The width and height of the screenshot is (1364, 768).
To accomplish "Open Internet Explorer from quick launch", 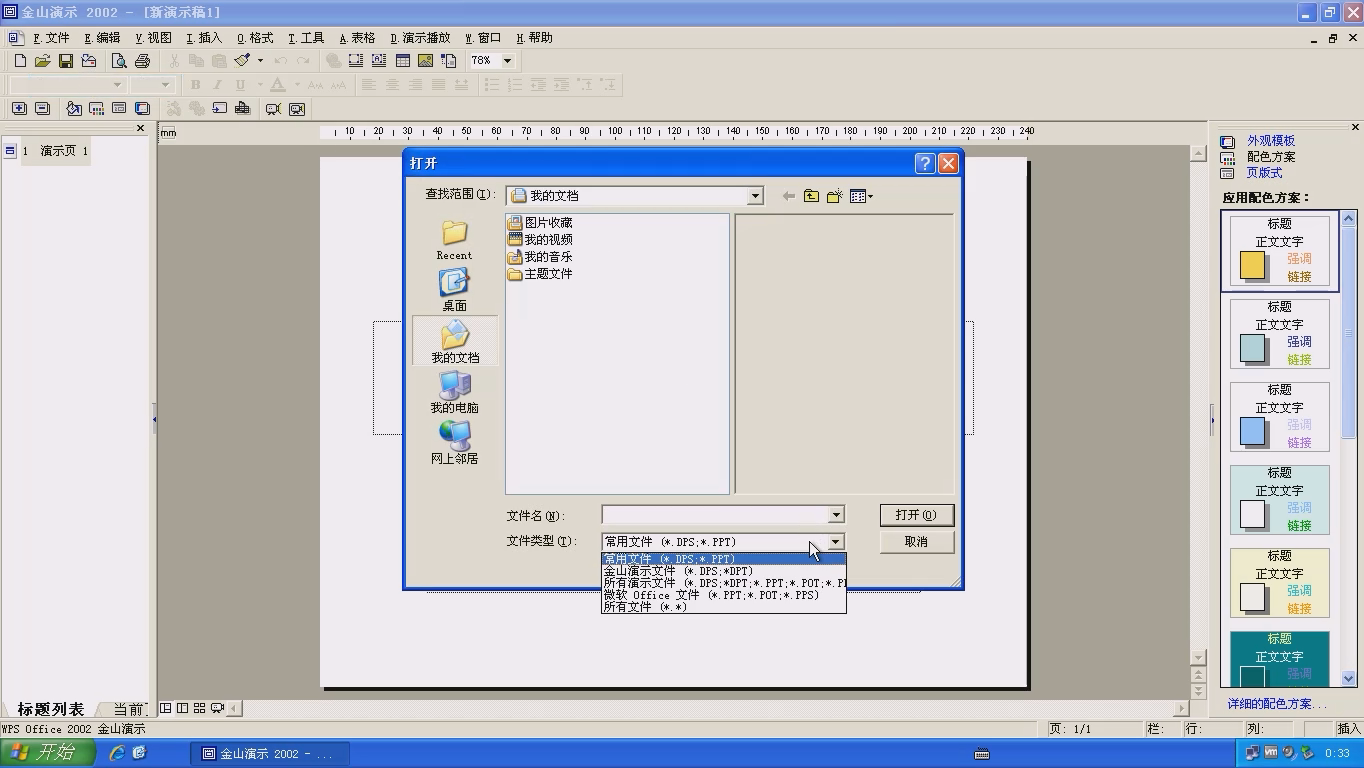I will pyautogui.click(x=117, y=753).
